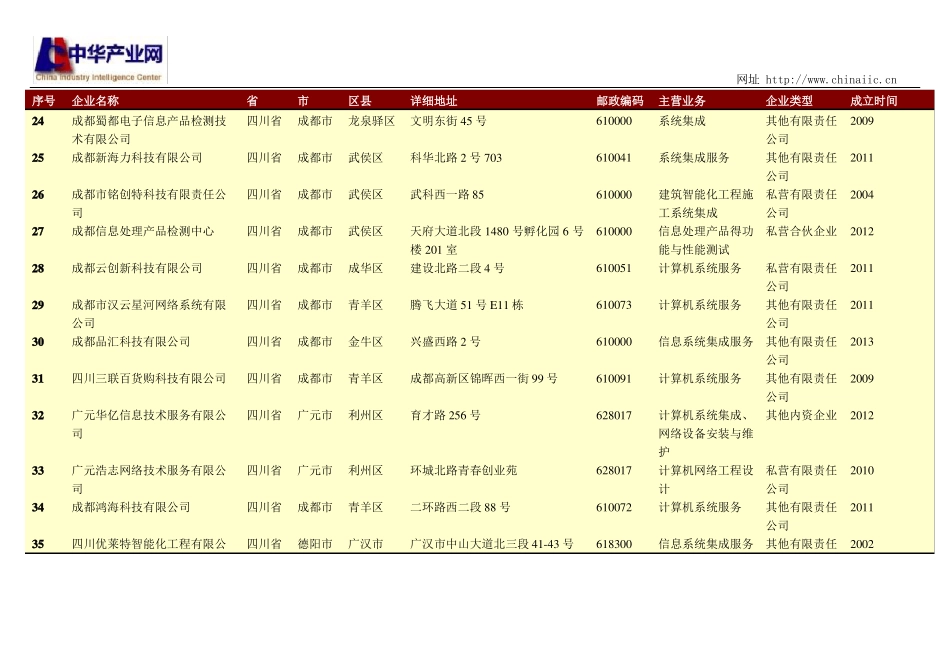Click company 成都市汉云星河网络系统有限公司
This screenshot has height=672, width=950.
pyautogui.click(x=149, y=314)
